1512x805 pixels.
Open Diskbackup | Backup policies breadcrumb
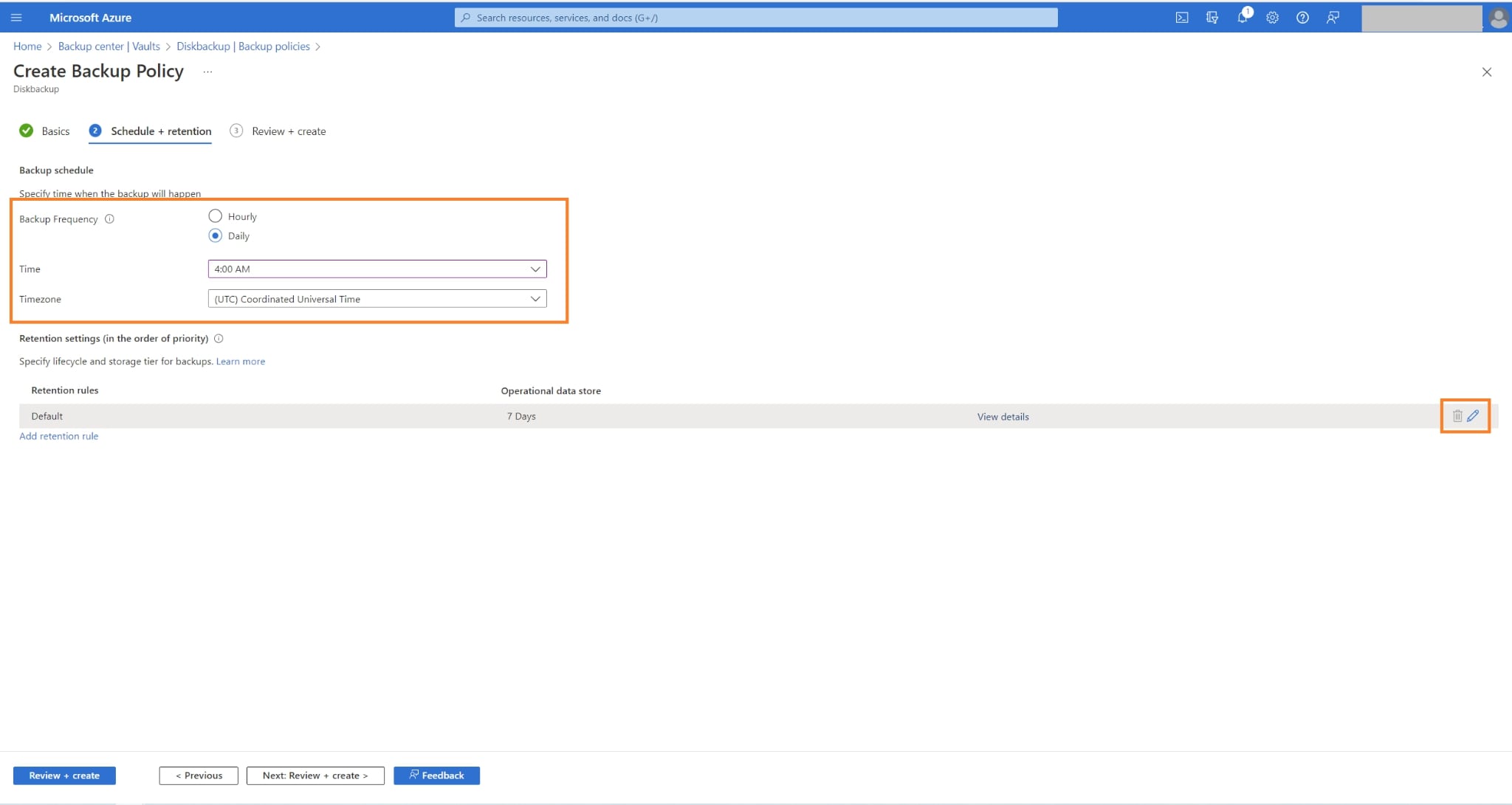[x=243, y=46]
